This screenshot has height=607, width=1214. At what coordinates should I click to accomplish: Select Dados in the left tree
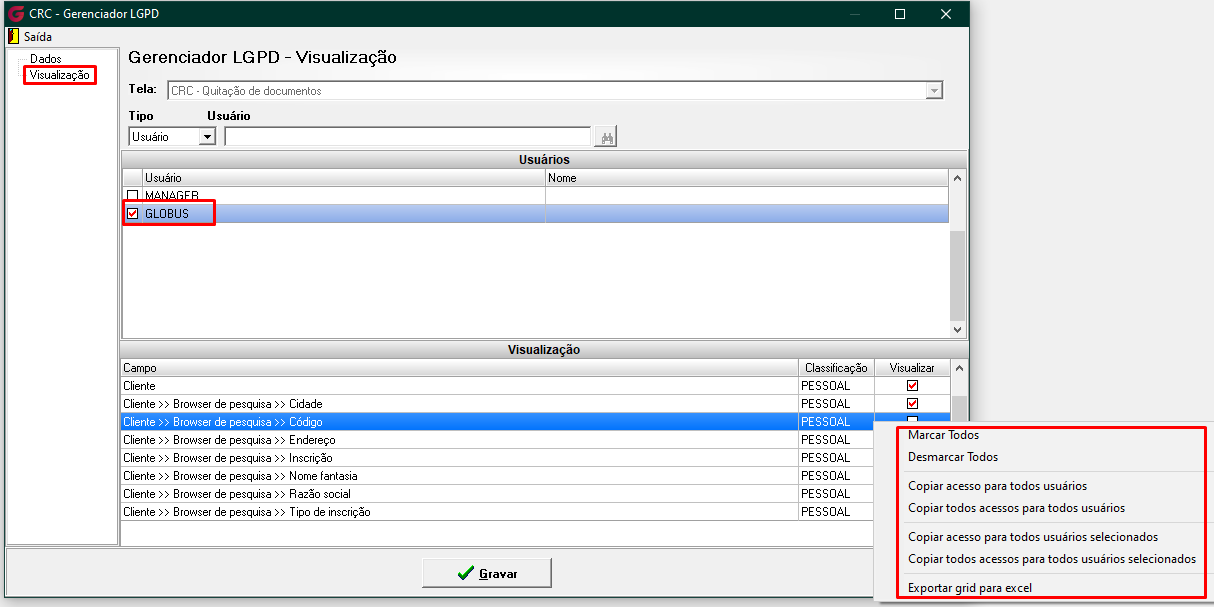click(46, 59)
